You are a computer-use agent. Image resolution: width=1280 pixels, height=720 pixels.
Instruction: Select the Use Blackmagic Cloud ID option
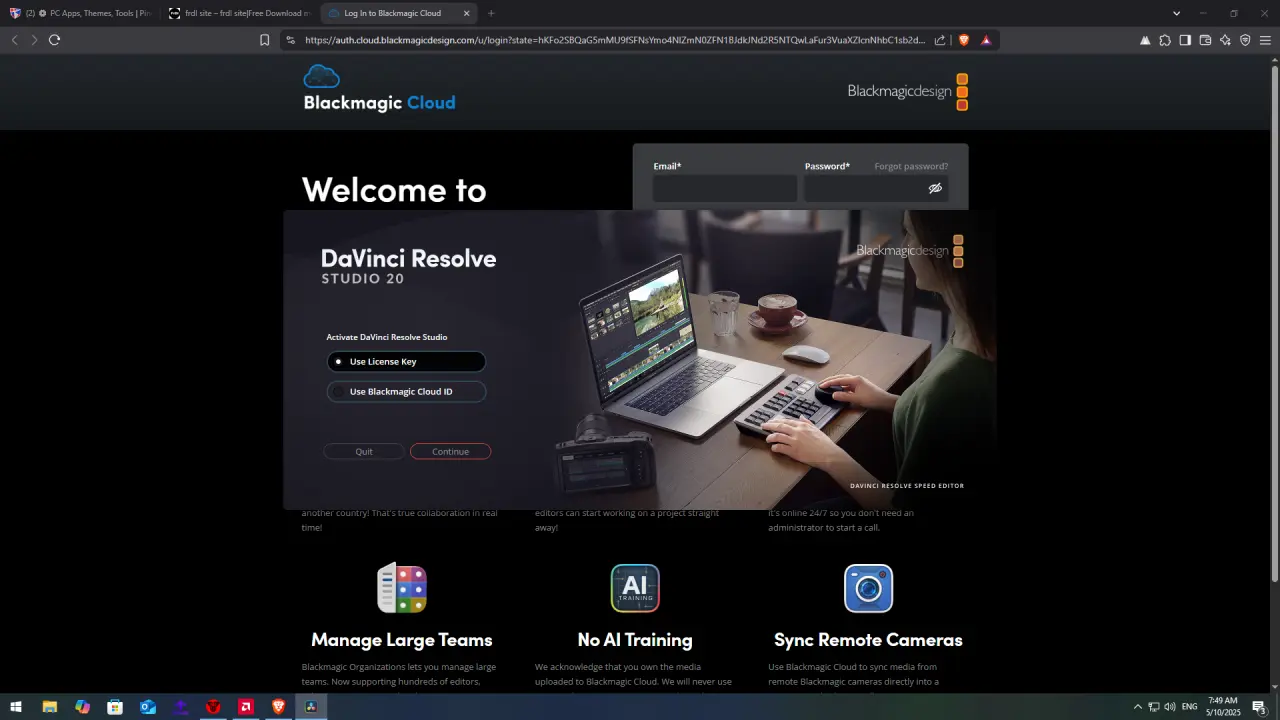406,392
